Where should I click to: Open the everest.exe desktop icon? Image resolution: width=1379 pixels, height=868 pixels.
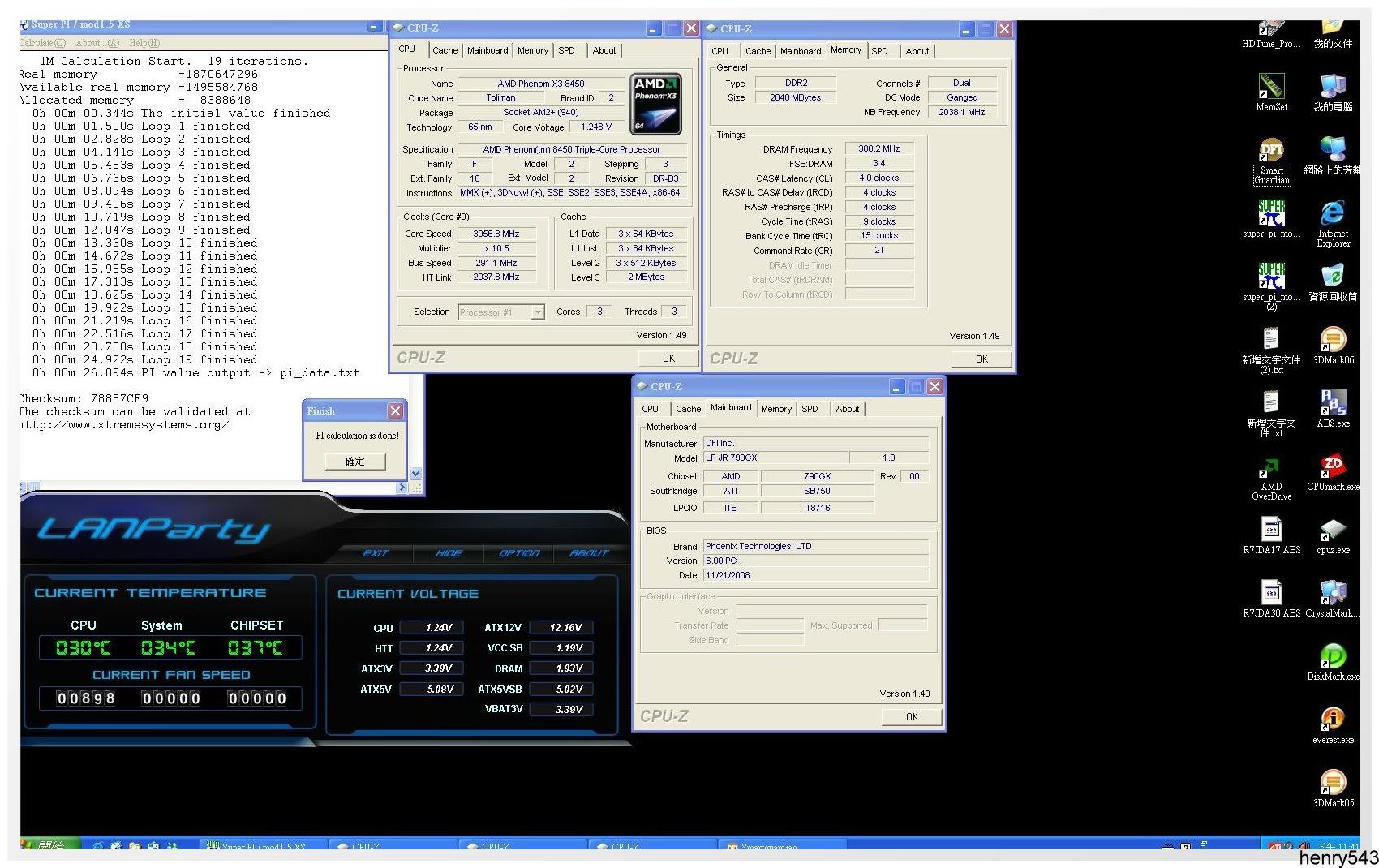click(1333, 720)
